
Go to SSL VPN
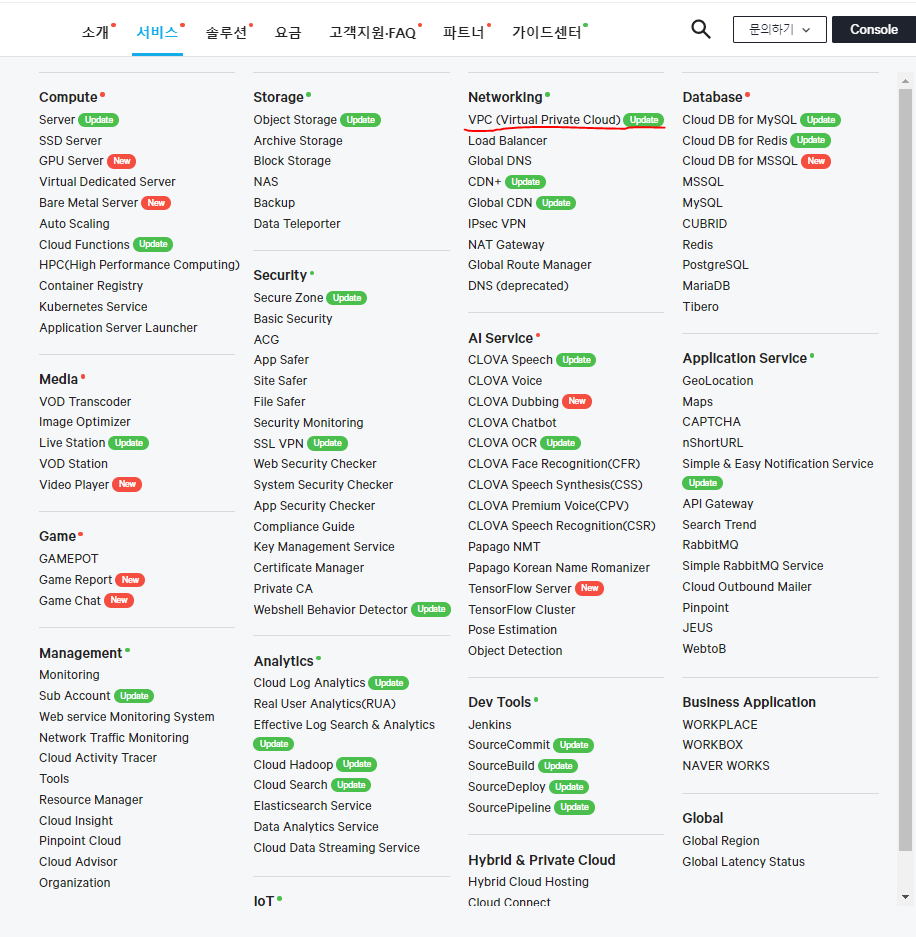278,443
